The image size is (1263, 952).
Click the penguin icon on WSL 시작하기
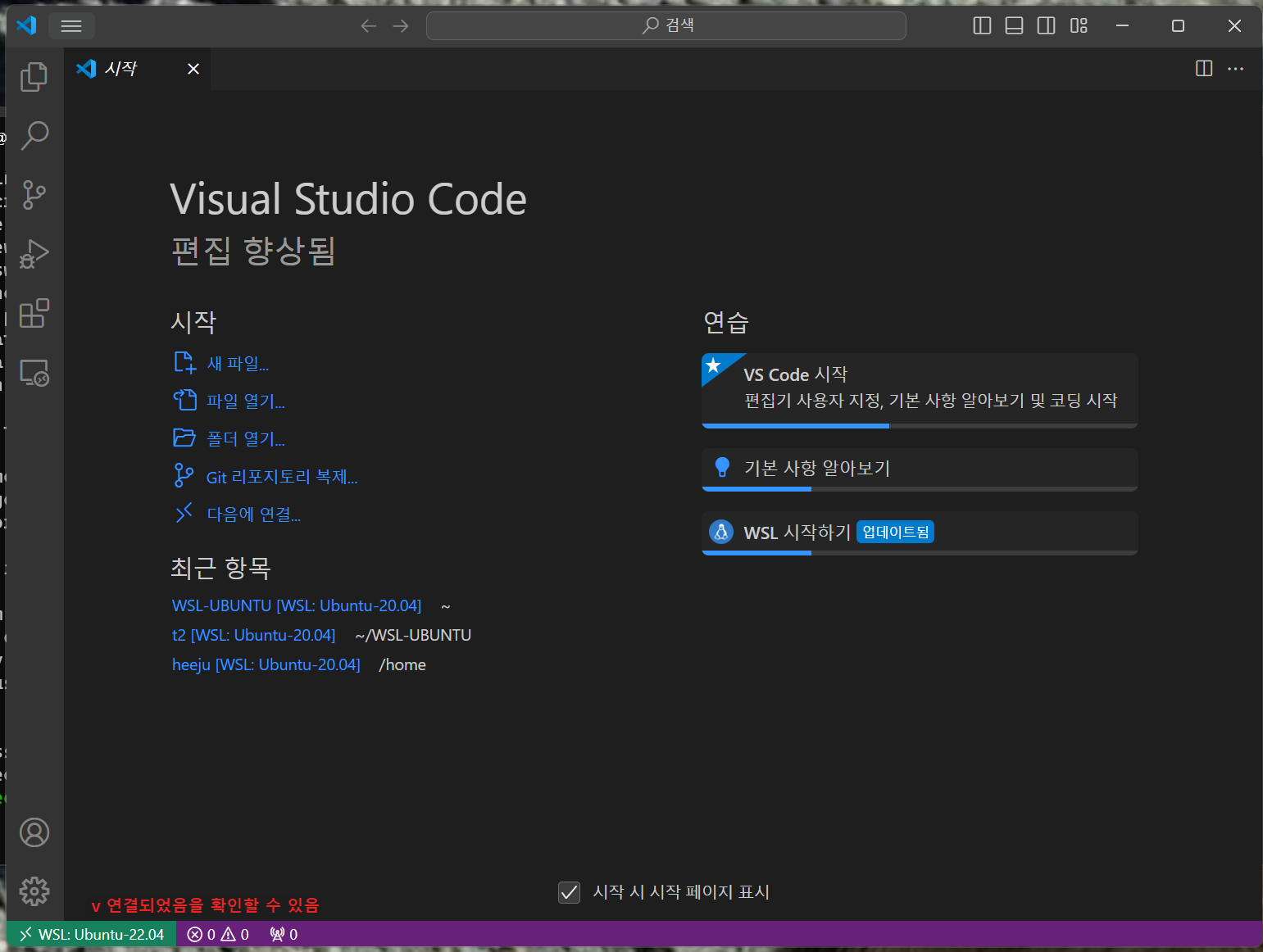[x=721, y=532]
